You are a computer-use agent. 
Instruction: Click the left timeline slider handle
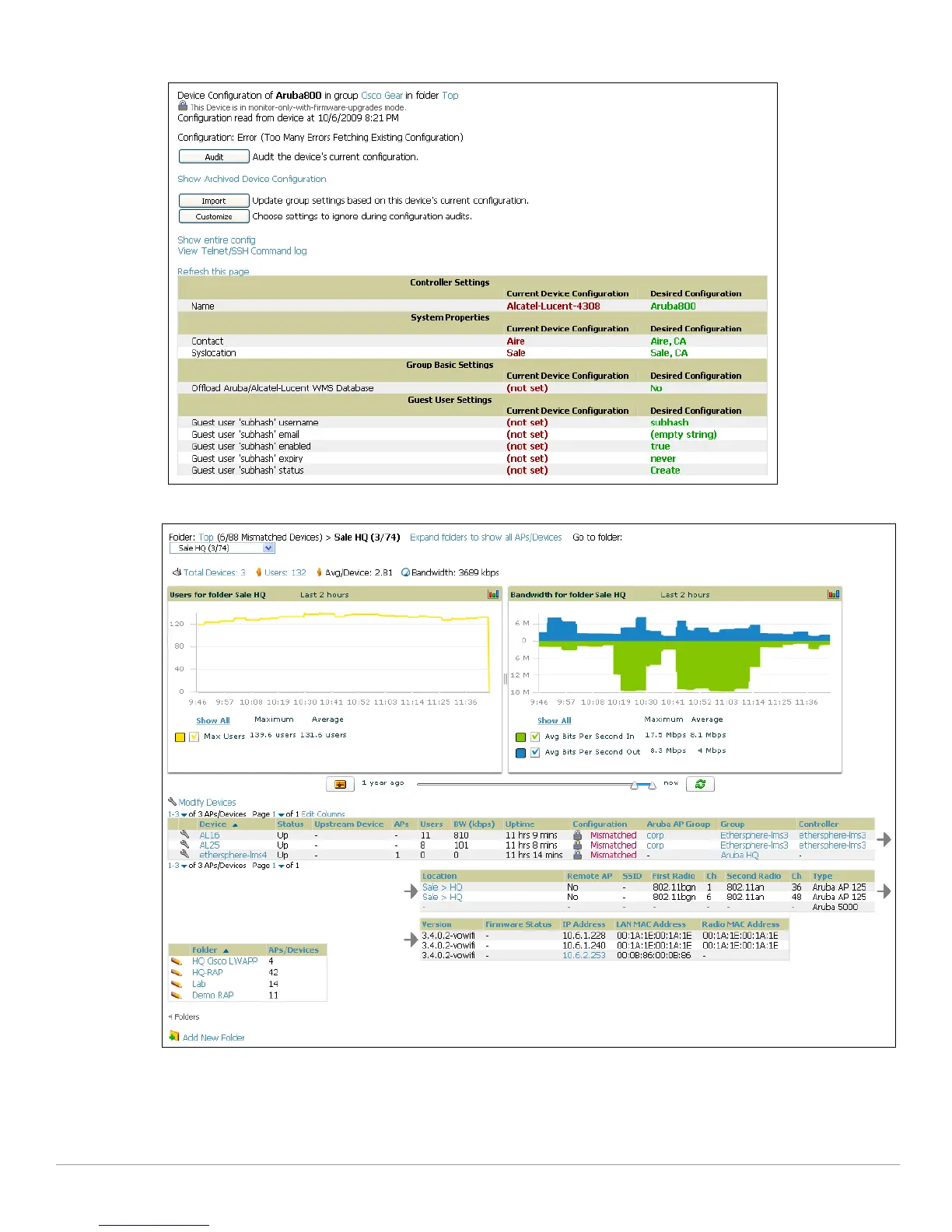pos(635,785)
